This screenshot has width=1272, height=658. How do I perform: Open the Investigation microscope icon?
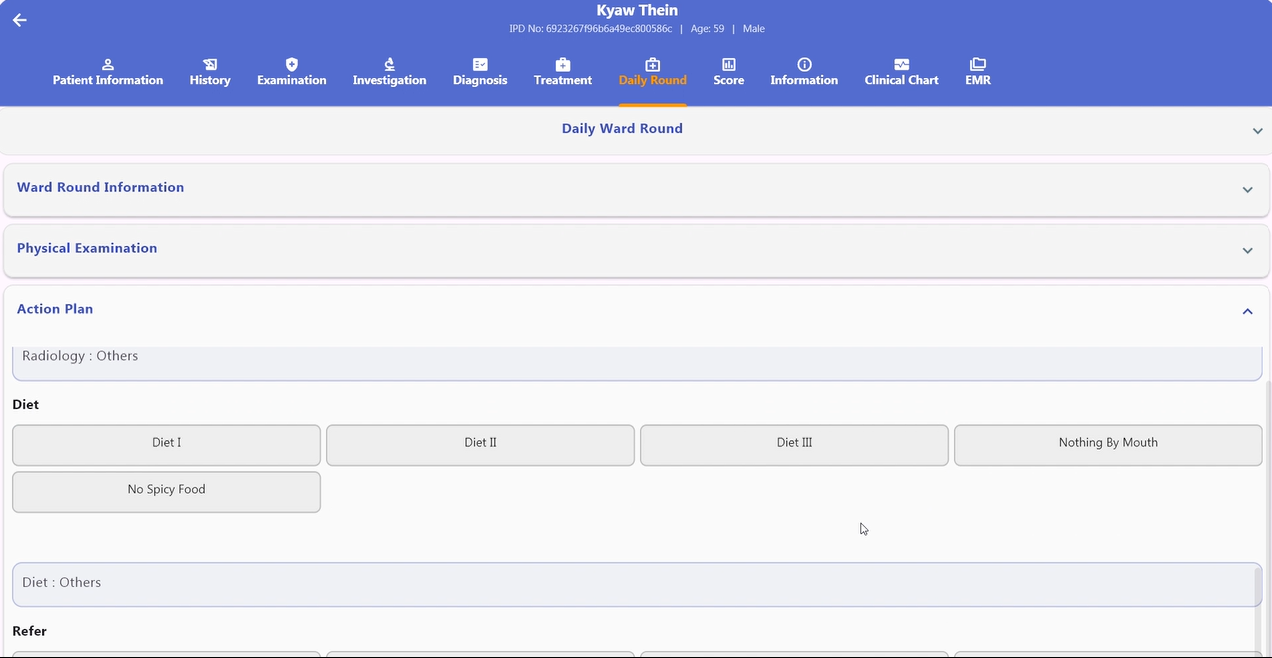[x=390, y=64]
